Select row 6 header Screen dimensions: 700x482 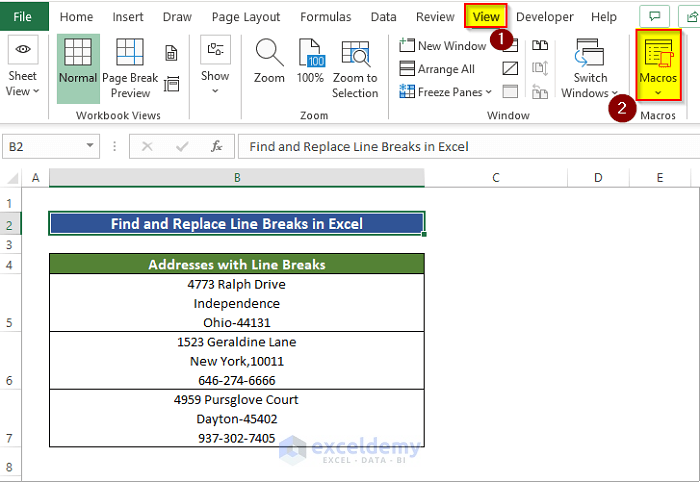click(x=10, y=361)
